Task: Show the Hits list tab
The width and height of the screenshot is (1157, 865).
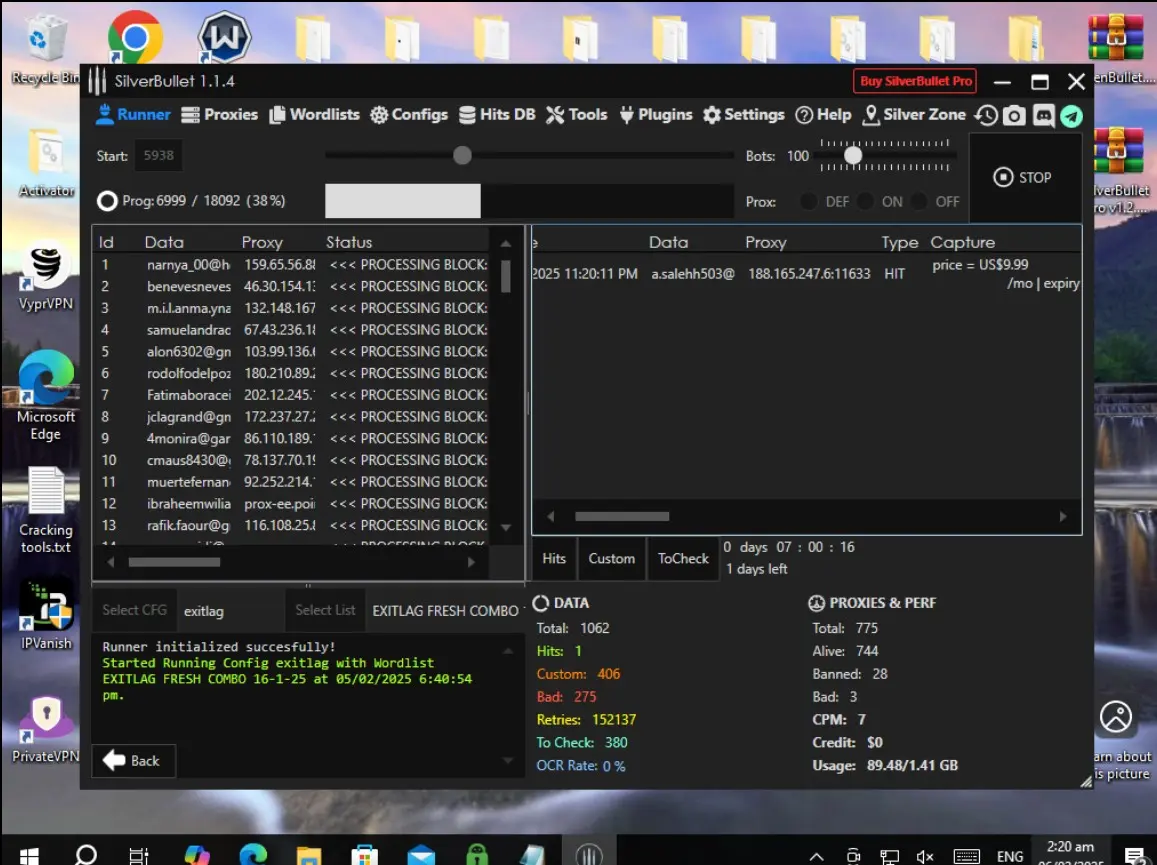Action: (x=554, y=559)
